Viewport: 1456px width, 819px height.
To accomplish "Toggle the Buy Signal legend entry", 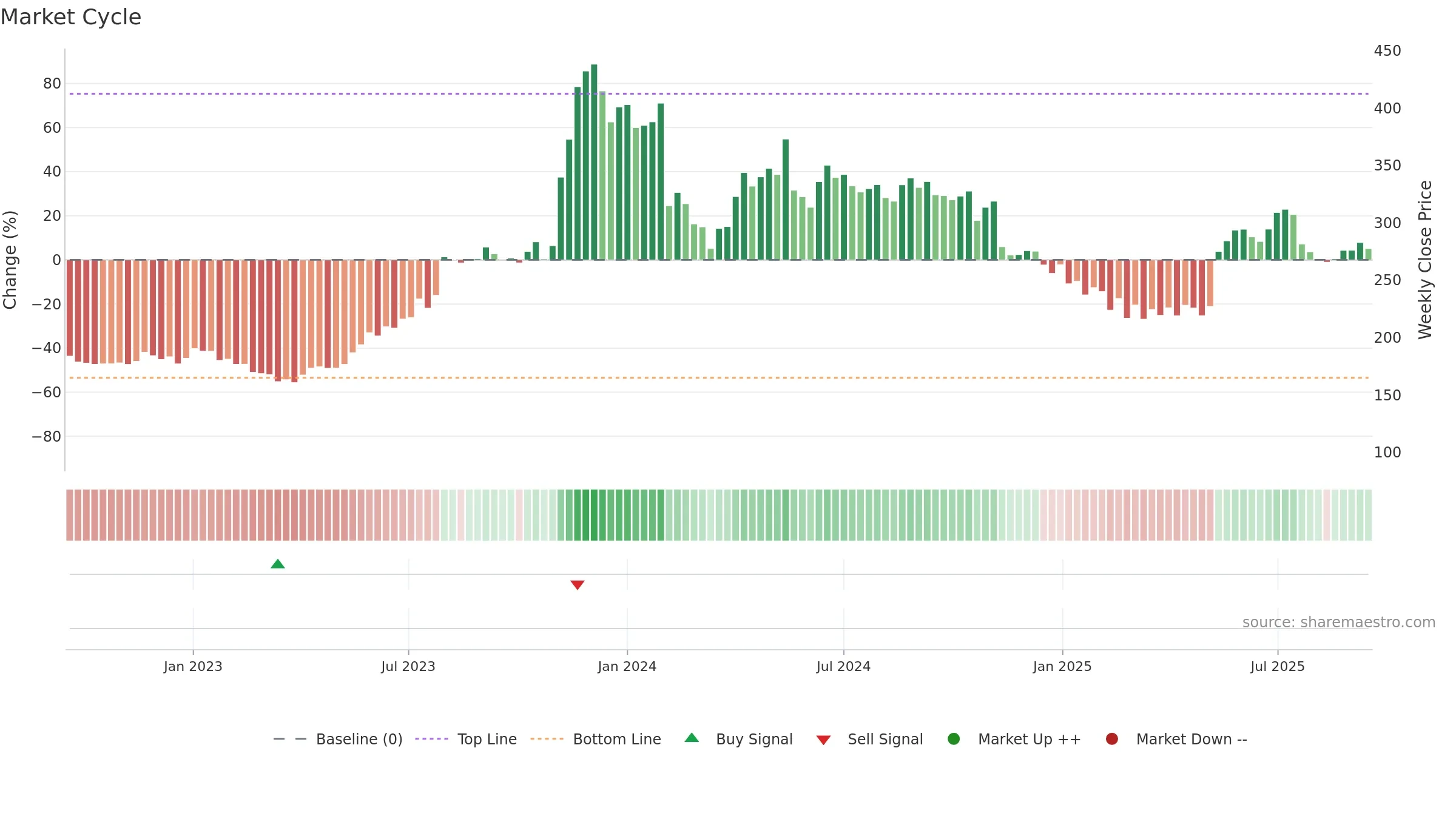I will (738, 739).
